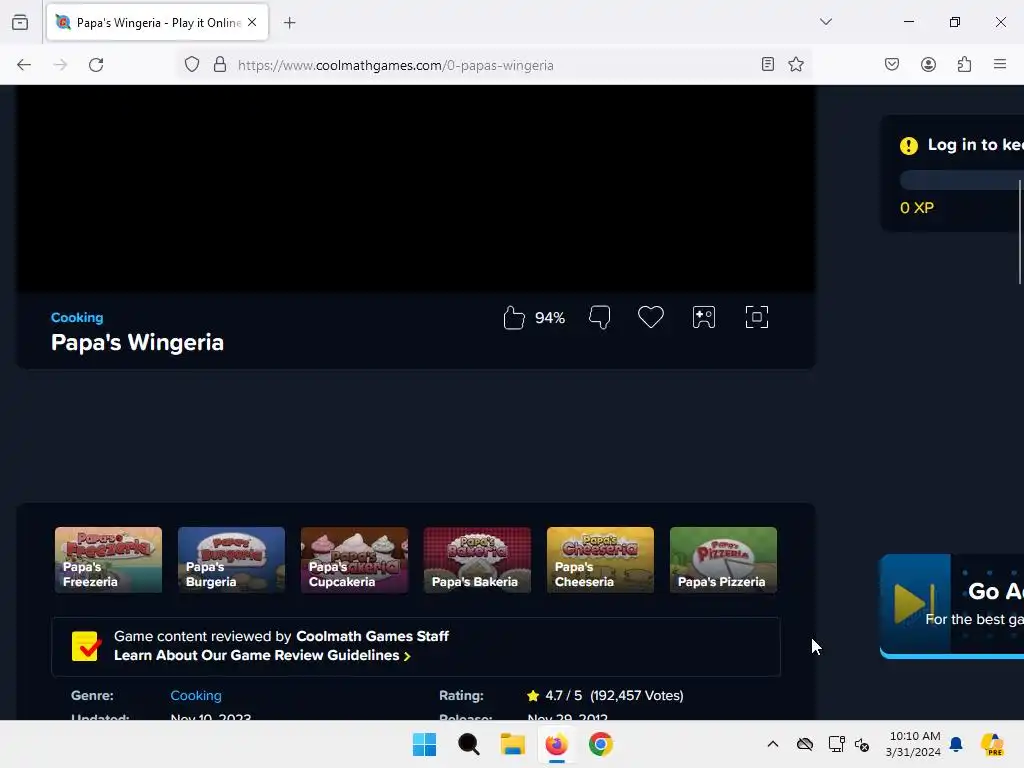Open File Explorer from taskbar

coord(513,744)
